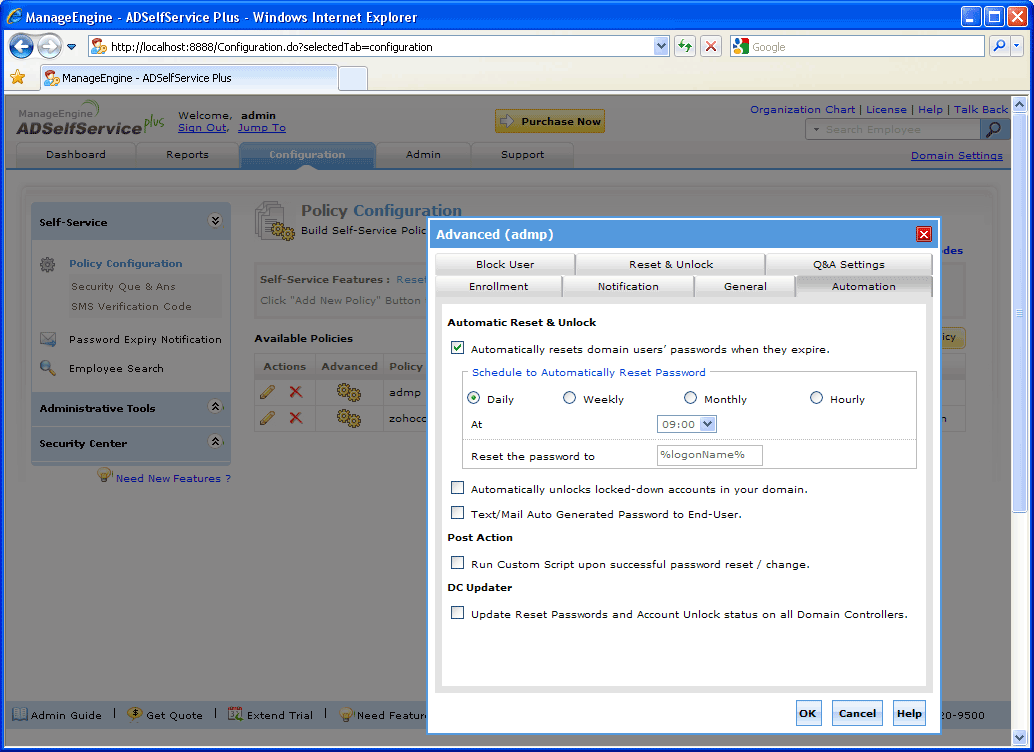Click the Purchase Now arrow button

click(x=550, y=121)
